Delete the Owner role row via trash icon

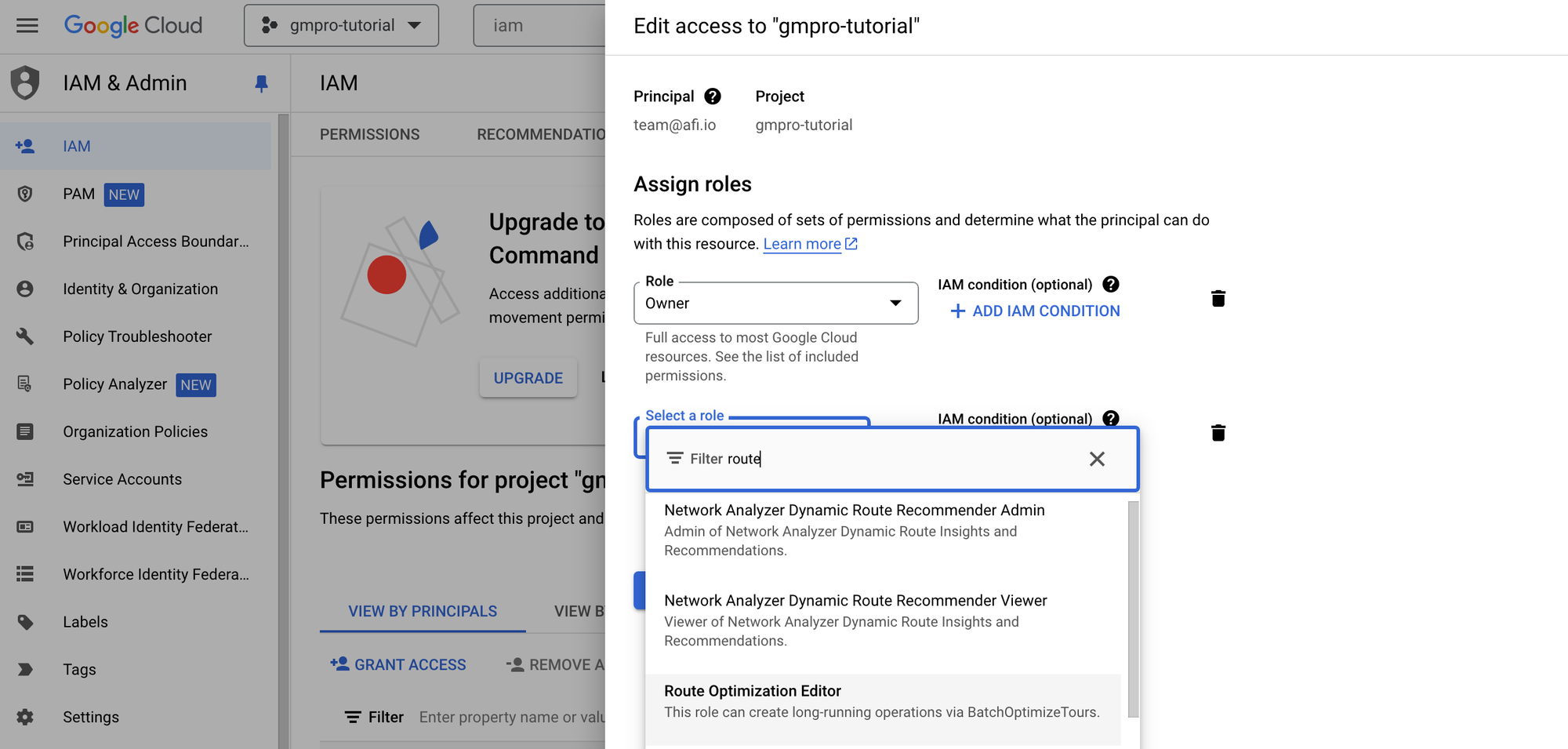(x=1218, y=298)
